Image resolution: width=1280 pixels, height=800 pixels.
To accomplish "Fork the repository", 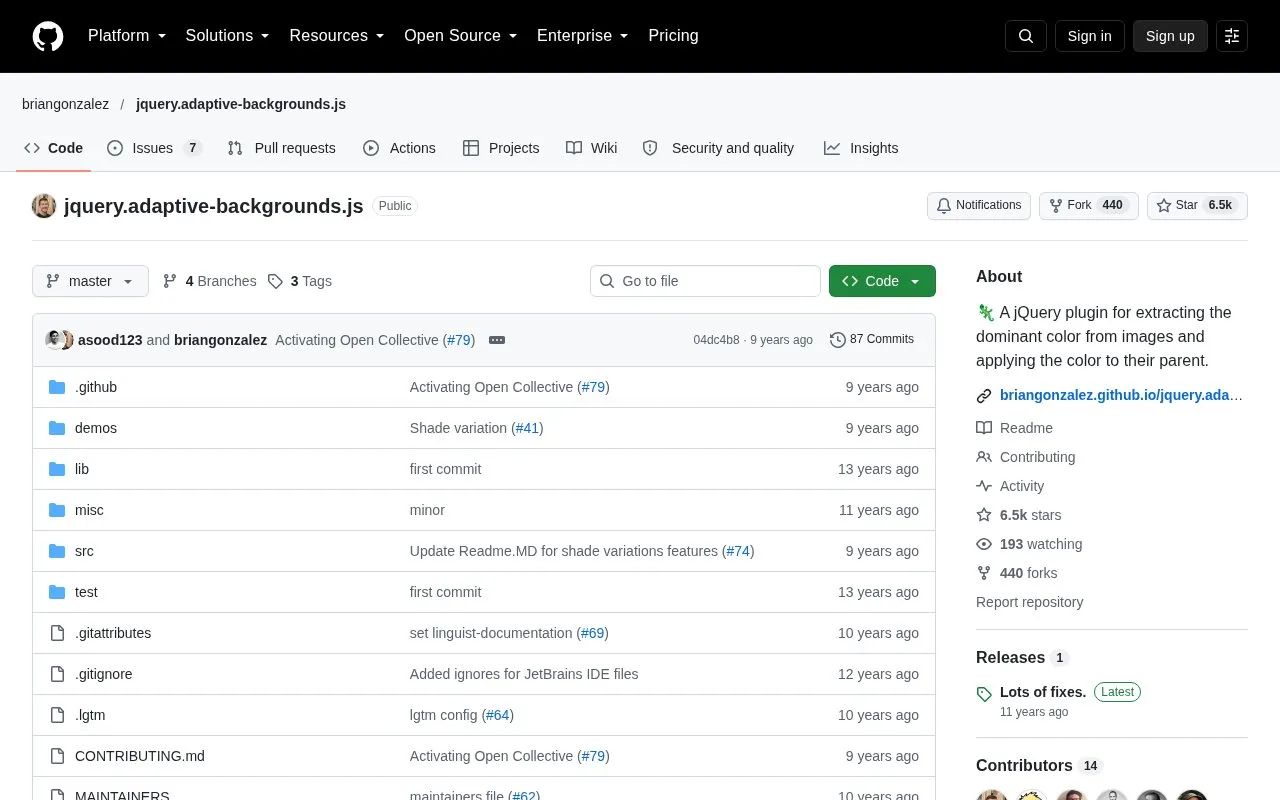I will pos(1088,206).
